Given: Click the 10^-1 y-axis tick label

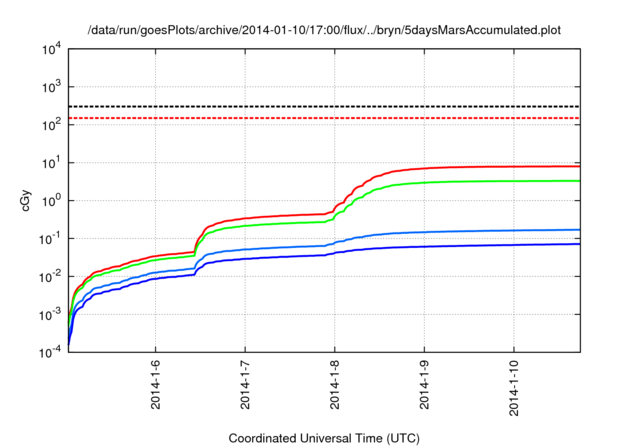Looking at the screenshot, I should [51, 238].
